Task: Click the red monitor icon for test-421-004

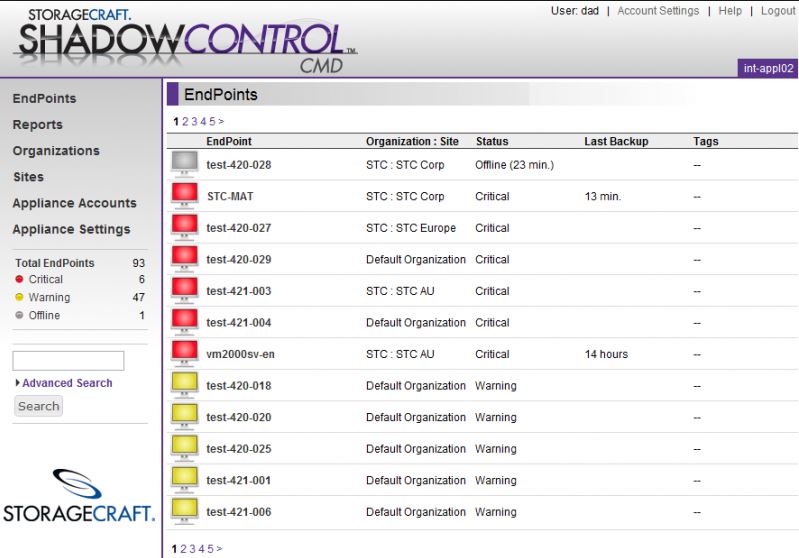Action: 184,322
